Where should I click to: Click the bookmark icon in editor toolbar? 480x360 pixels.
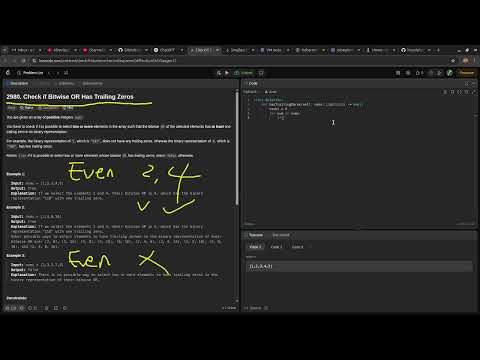pos(452,92)
